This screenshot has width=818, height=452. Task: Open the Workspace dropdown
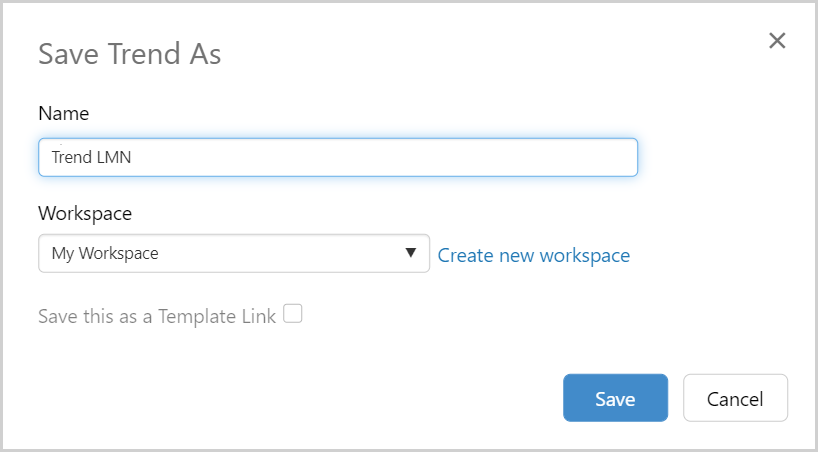233,253
